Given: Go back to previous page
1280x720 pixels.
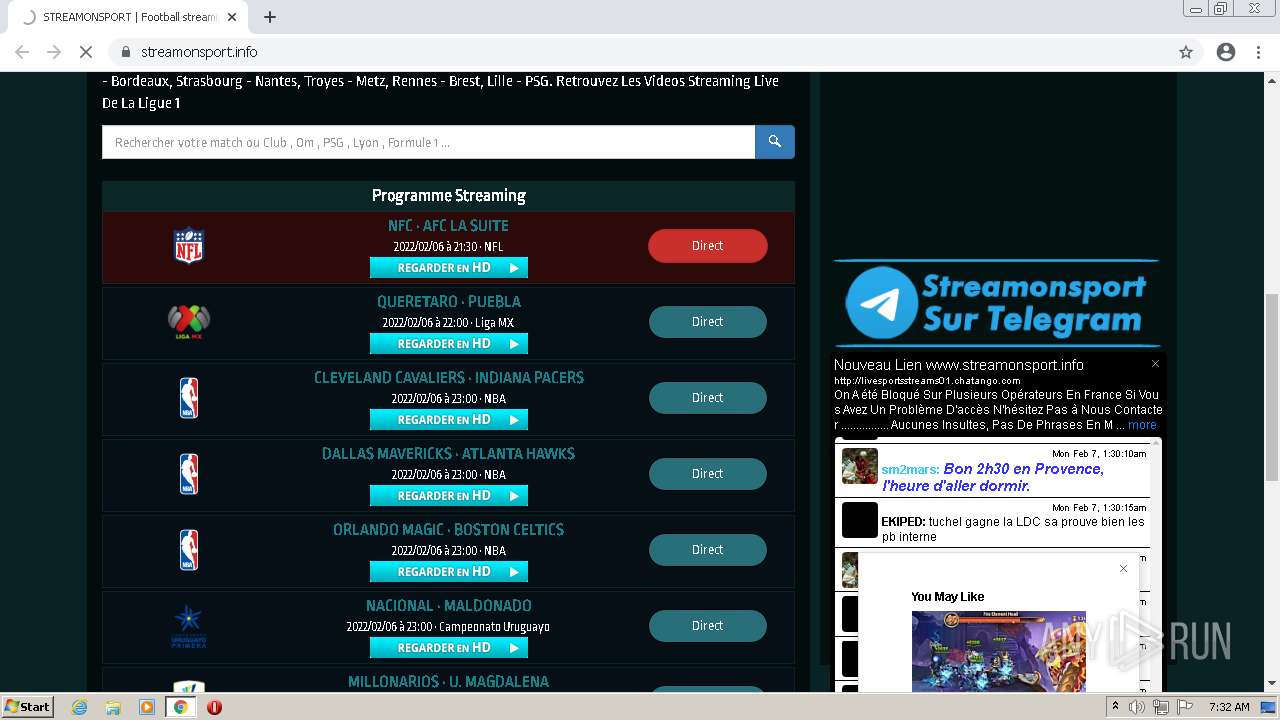Looking at the screenshot, I should point(22,52).
